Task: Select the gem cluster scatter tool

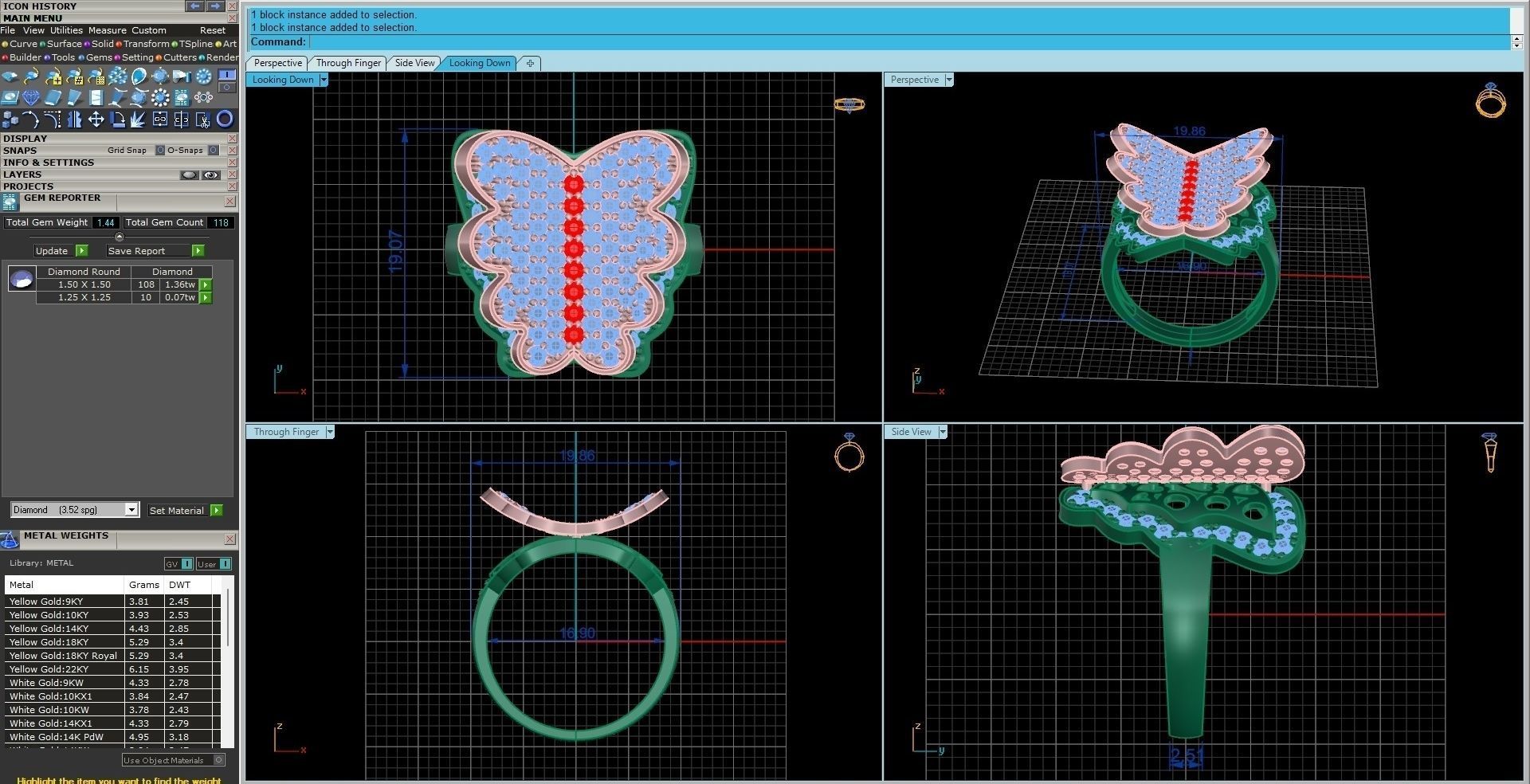Action: (118, 76)
